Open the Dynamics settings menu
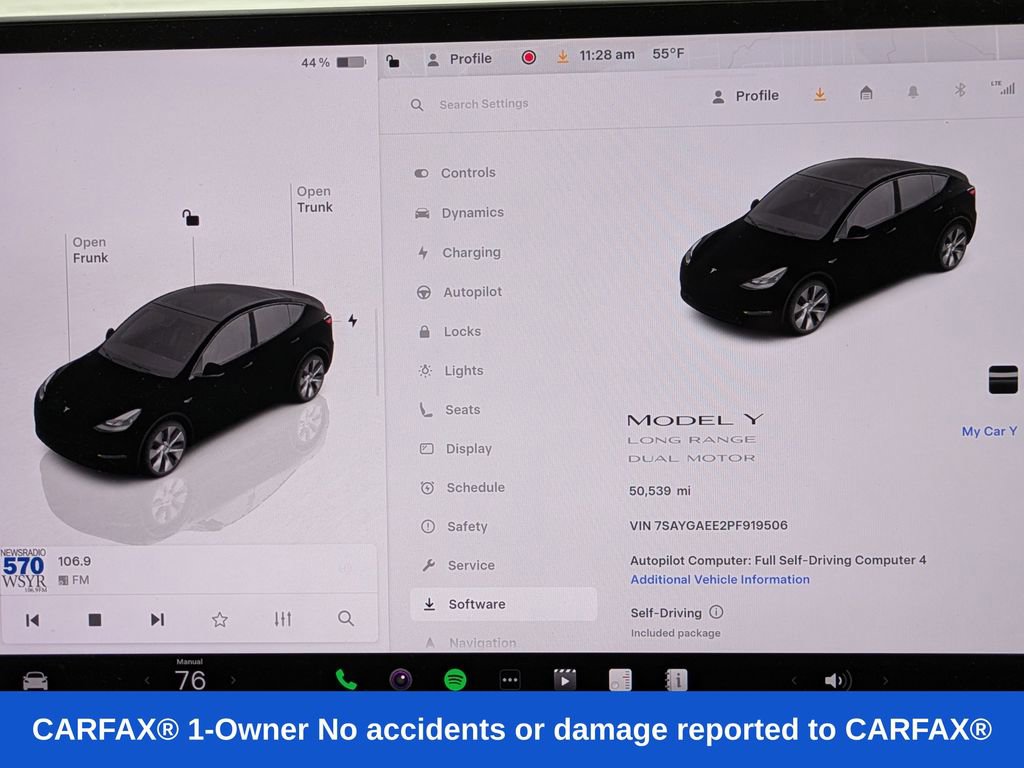Viewport: 1024px width, 768px height. click(x=459, y=213)
